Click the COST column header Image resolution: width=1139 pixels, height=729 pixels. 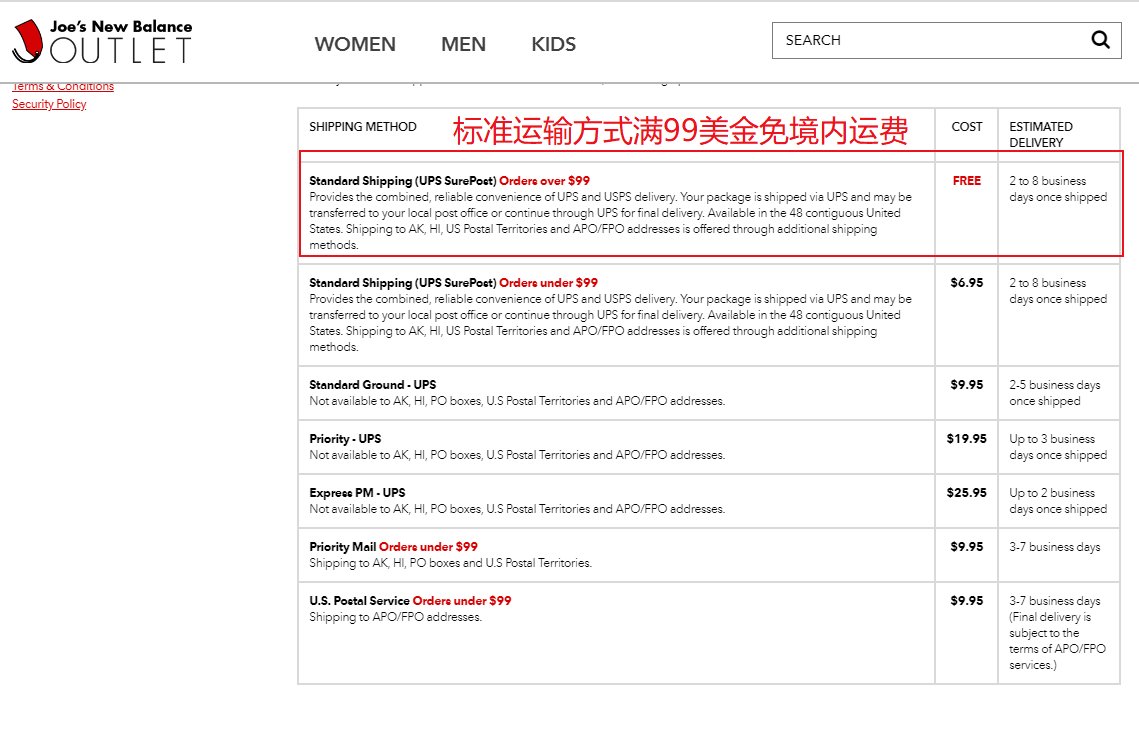(x=966, y=126)
